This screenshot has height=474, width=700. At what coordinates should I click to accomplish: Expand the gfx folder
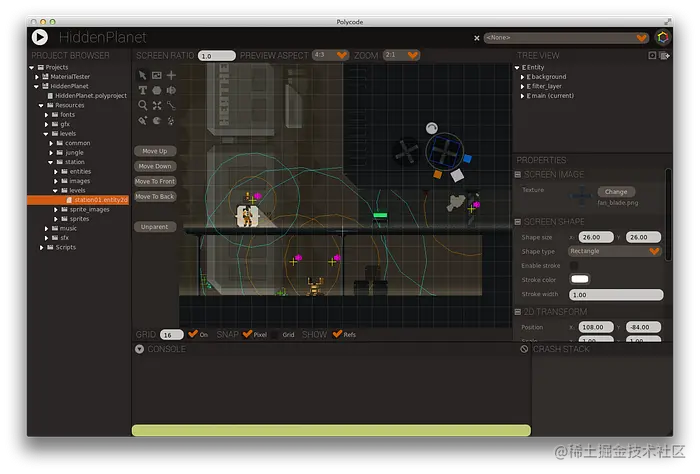(46, 124)
